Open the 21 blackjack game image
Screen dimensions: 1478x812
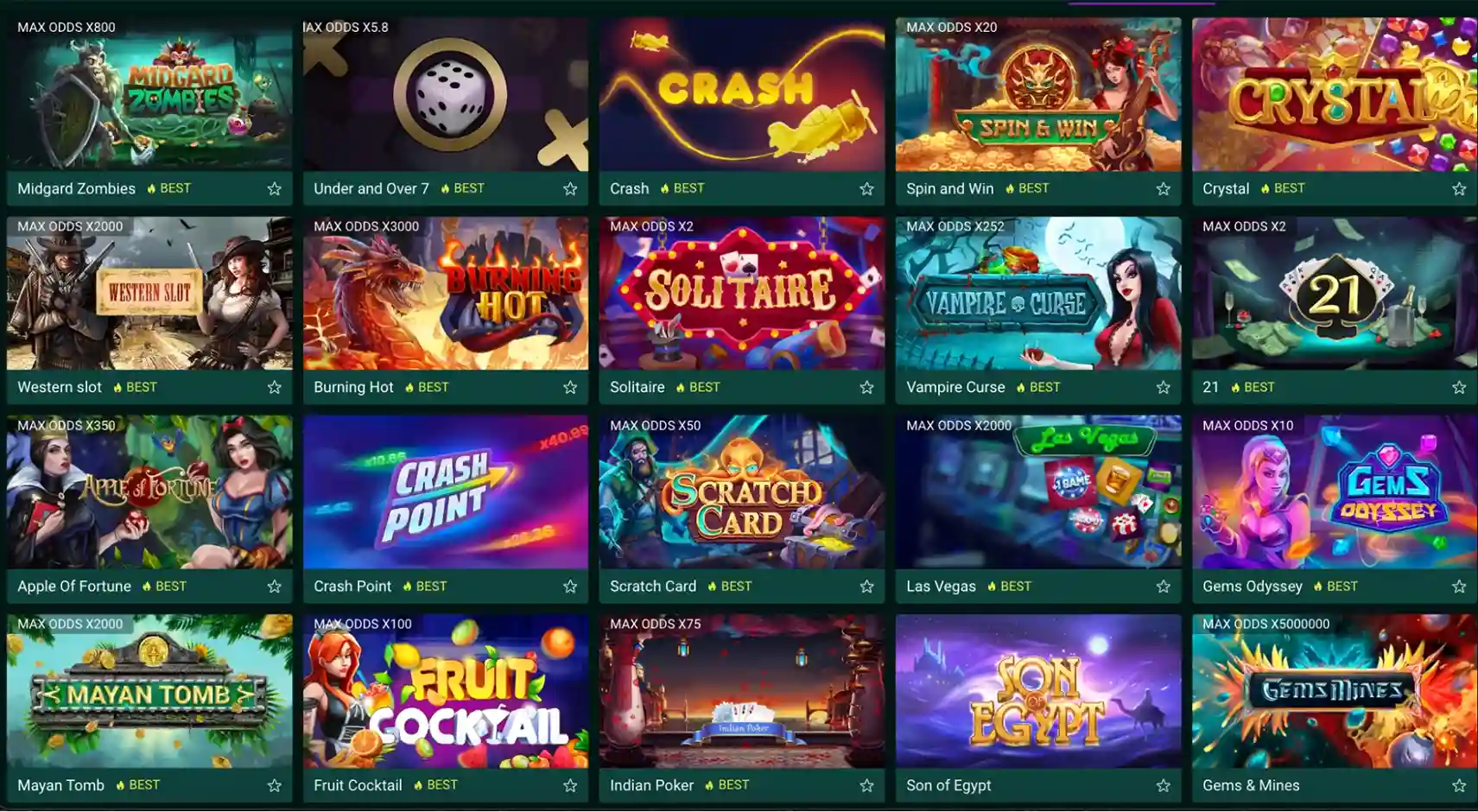pos(1335,294)
